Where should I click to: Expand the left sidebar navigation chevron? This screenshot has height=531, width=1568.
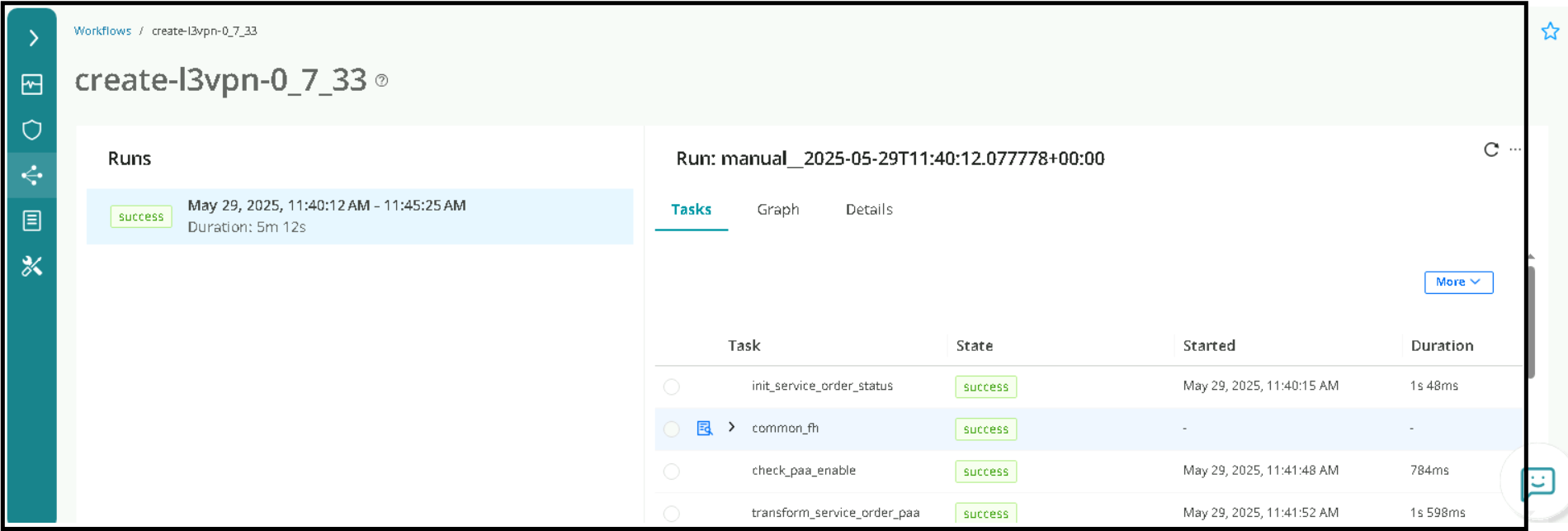pos(33,38)
